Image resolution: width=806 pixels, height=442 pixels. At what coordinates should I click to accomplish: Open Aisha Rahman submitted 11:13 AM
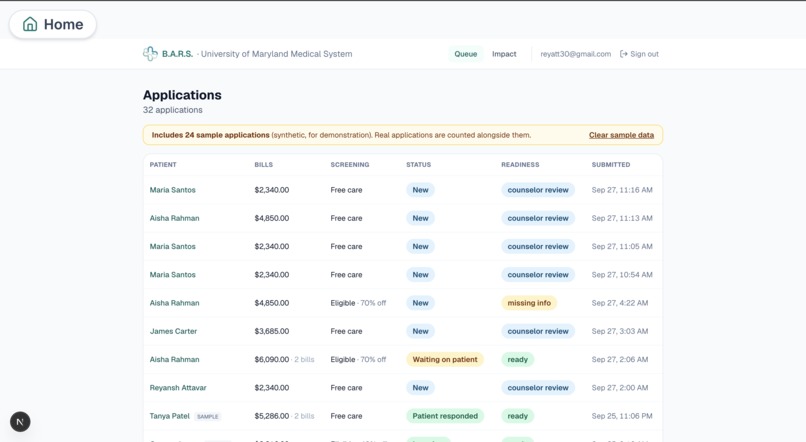pyautogui.click(x=174, y=218)
